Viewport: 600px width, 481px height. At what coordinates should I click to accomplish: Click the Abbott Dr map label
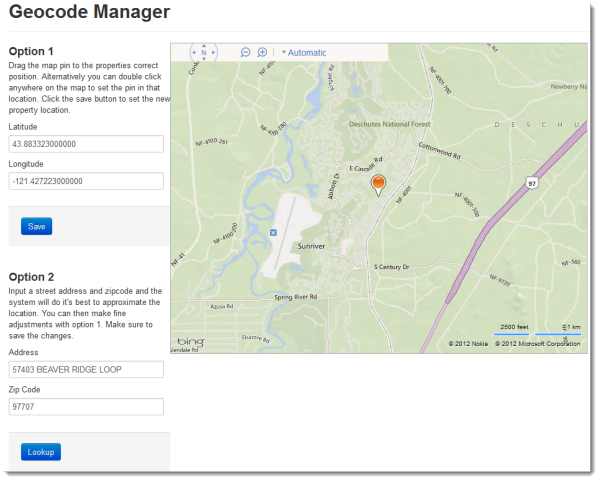[333, 186]
